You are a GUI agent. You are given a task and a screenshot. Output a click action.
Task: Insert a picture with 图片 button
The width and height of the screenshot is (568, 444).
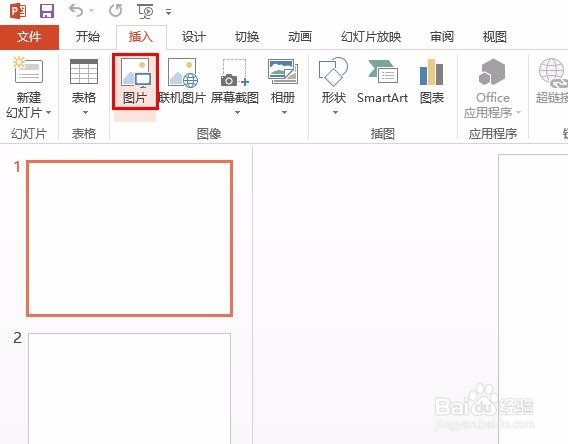pos(135,81)
